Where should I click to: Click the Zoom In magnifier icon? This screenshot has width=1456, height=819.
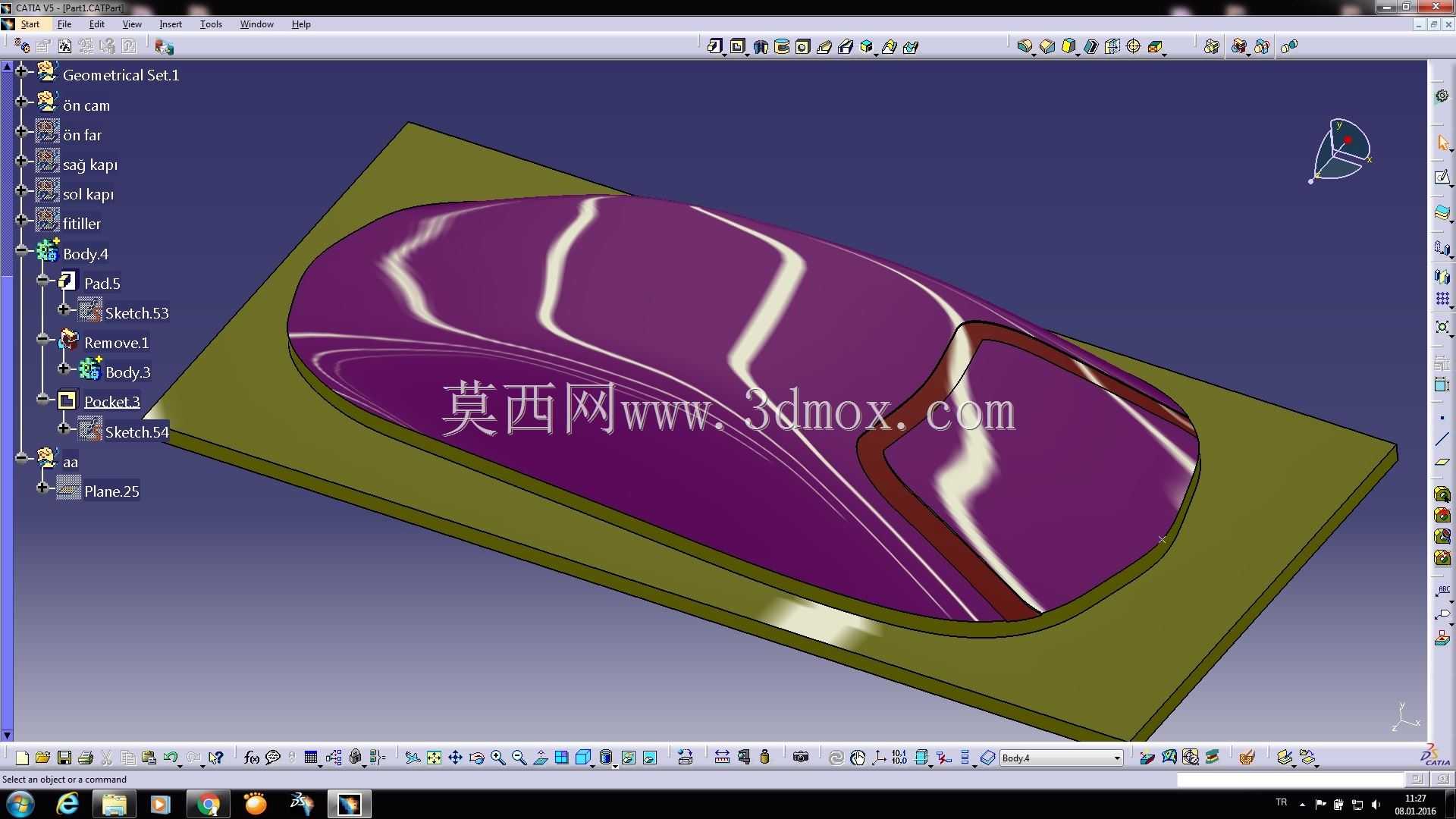click(497, 758)
